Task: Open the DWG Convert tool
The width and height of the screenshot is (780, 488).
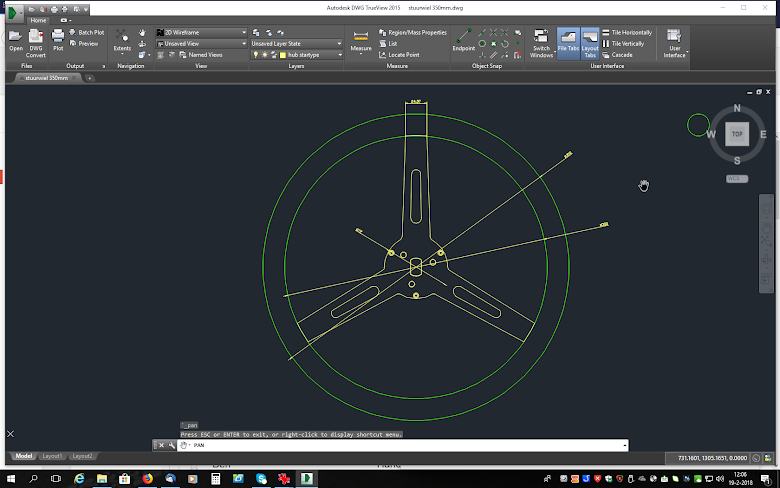Action: (x=36, y=39)
